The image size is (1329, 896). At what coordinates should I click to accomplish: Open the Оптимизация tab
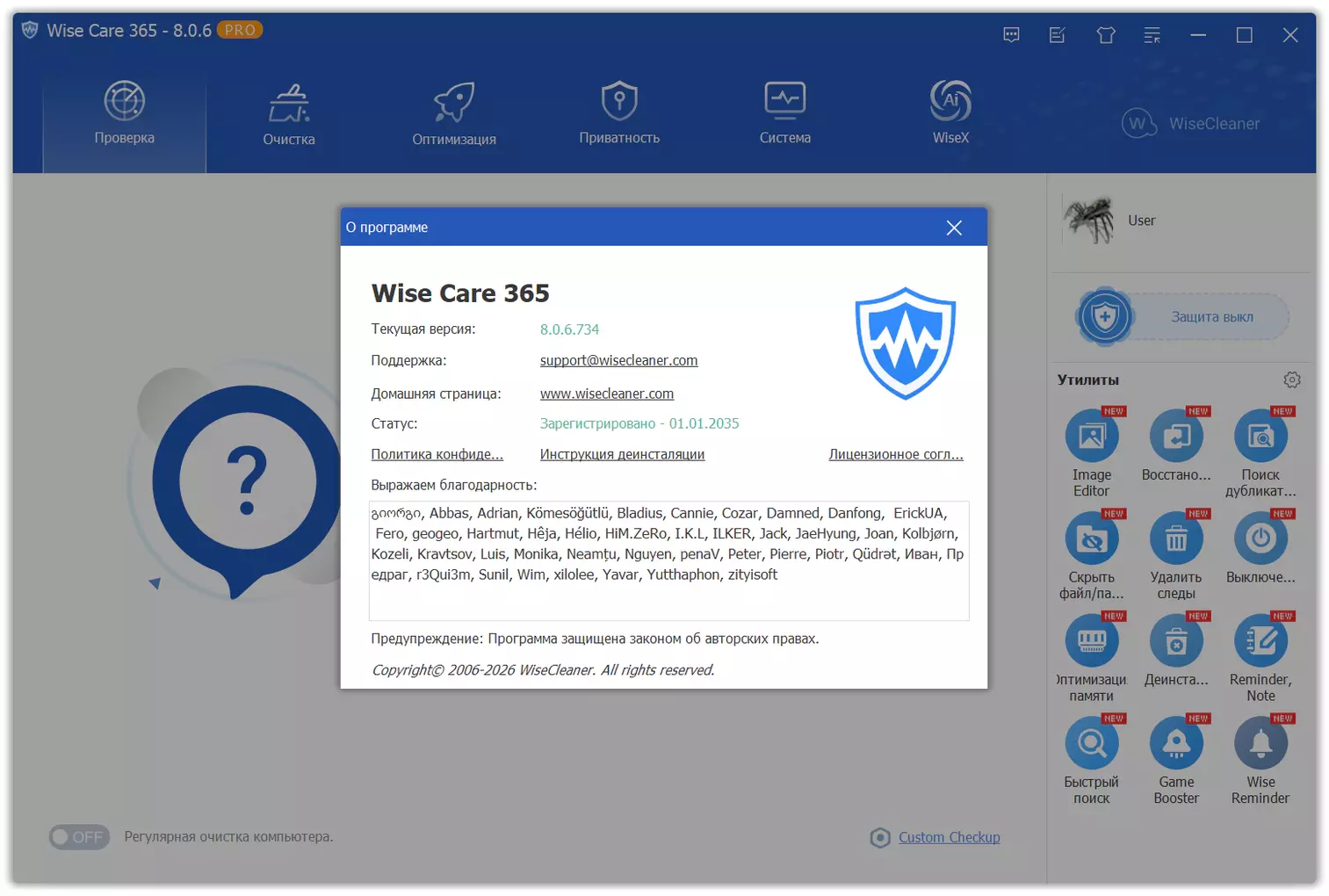(454, 113)
